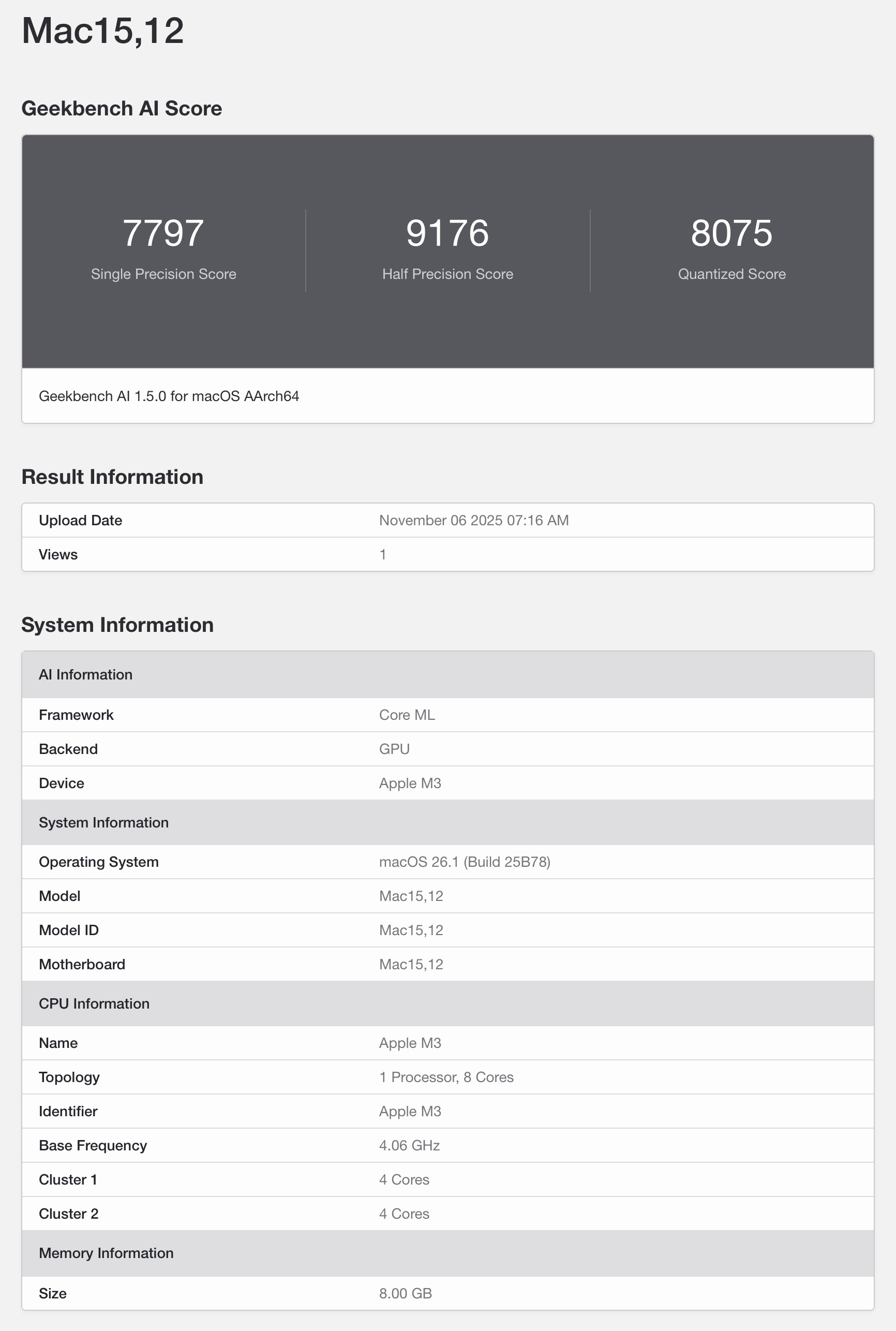The width and height of the screenshot is (896, 1331).
Task: Select the Topology value 1 Processor, 8 Cores
Action: coord(446,1077)
